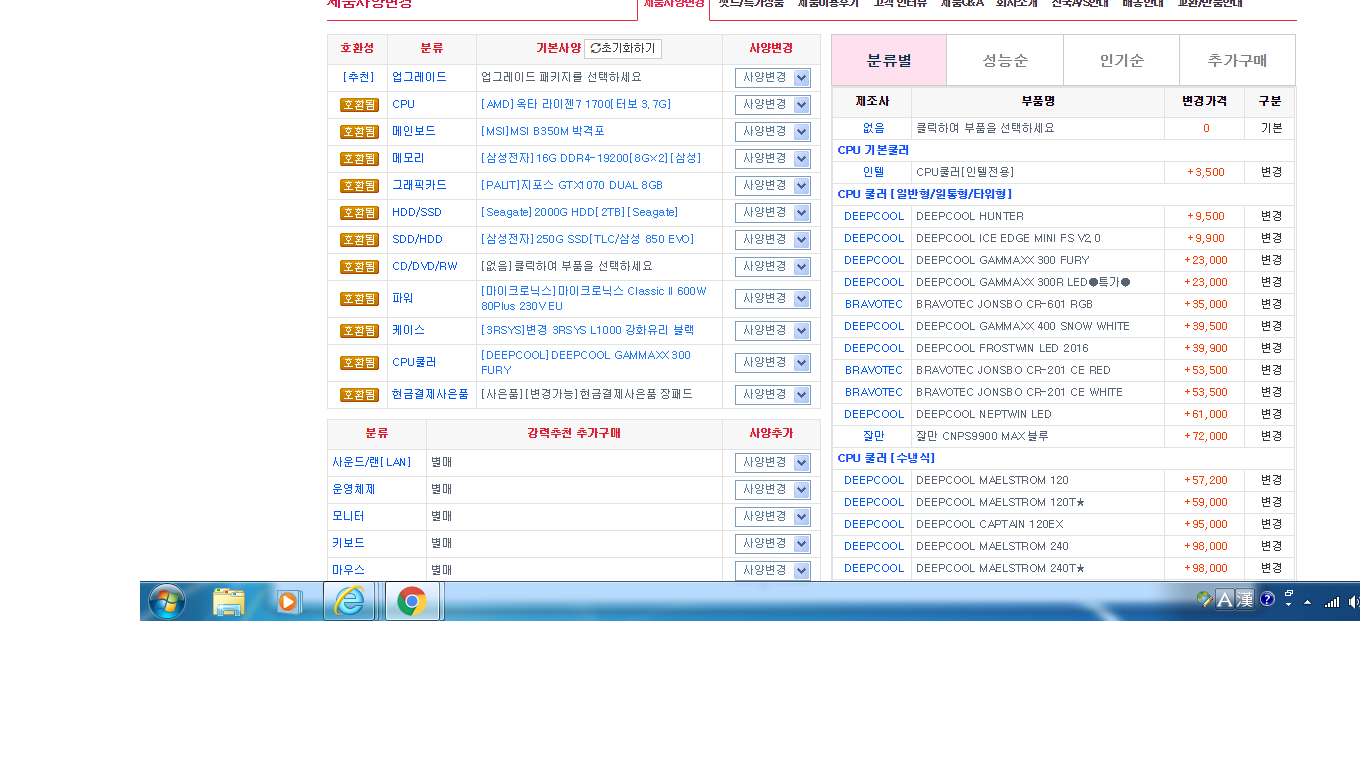Select DEEPCOOL GAMMAXX 400 SNOW WHITE

(1023, 326)
